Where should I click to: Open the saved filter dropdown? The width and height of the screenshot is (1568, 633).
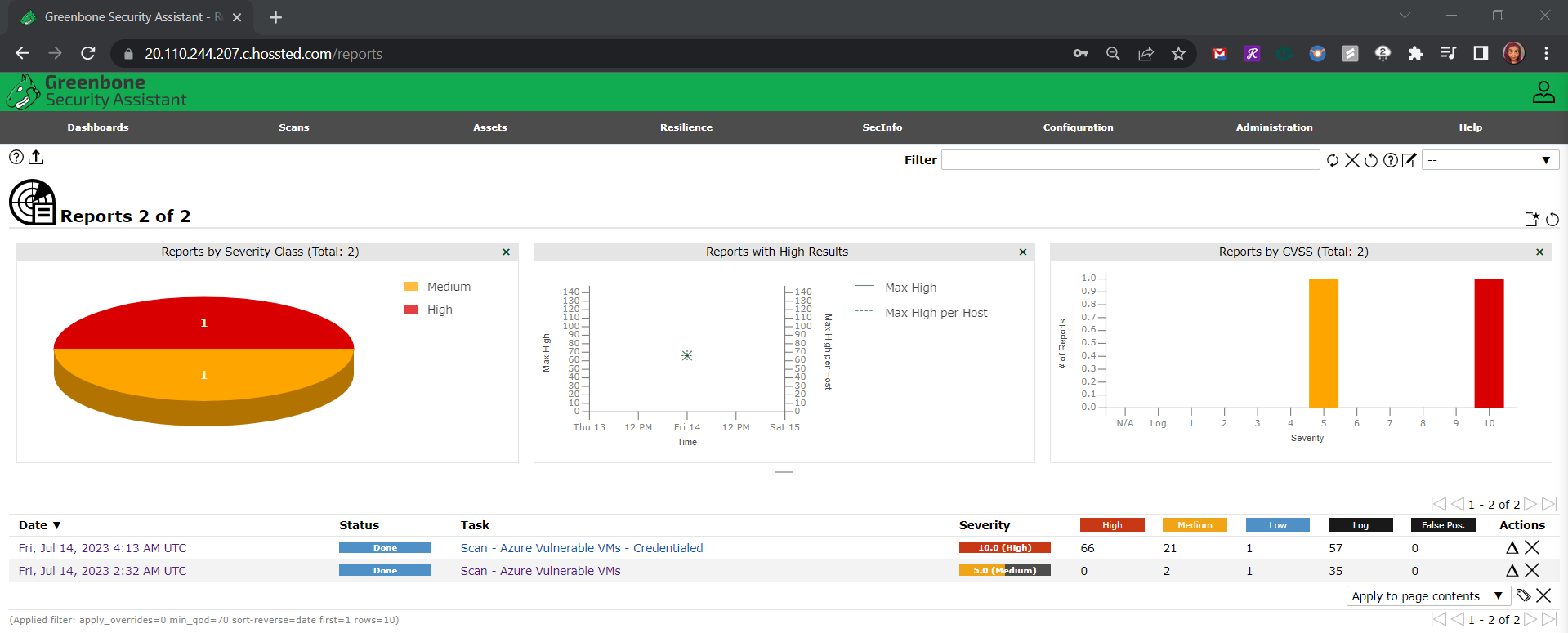point(1490,160)
